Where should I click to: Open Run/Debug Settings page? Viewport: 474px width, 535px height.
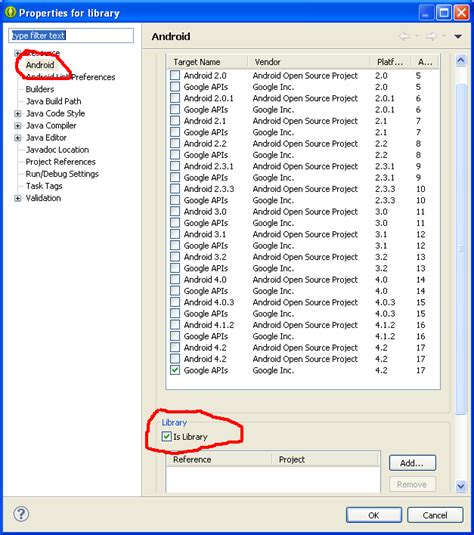pyautogui.click(x=62, y=174)
